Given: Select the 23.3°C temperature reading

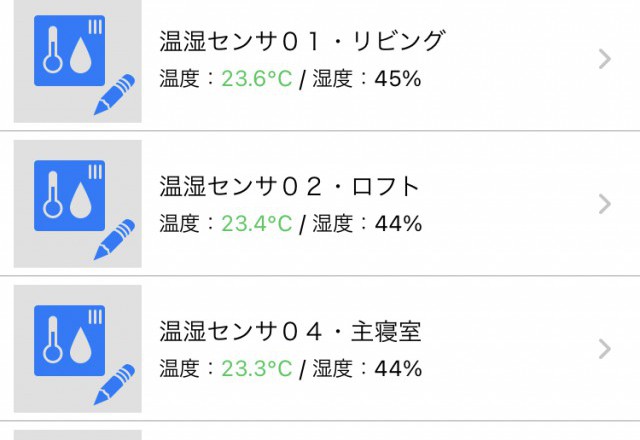Looking at the screenshot, I should tap(256, 369).
